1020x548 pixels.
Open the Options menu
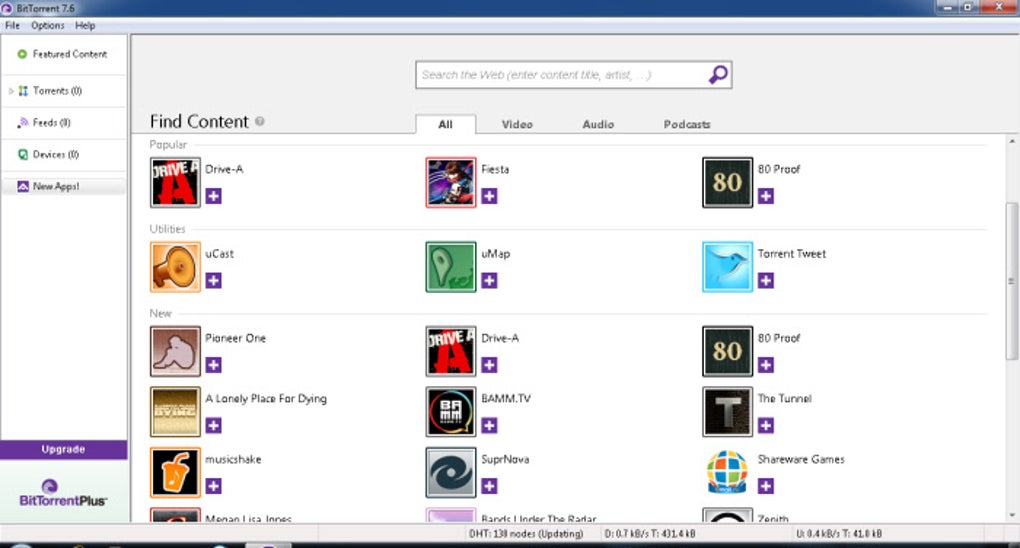(x=47, y=25)
